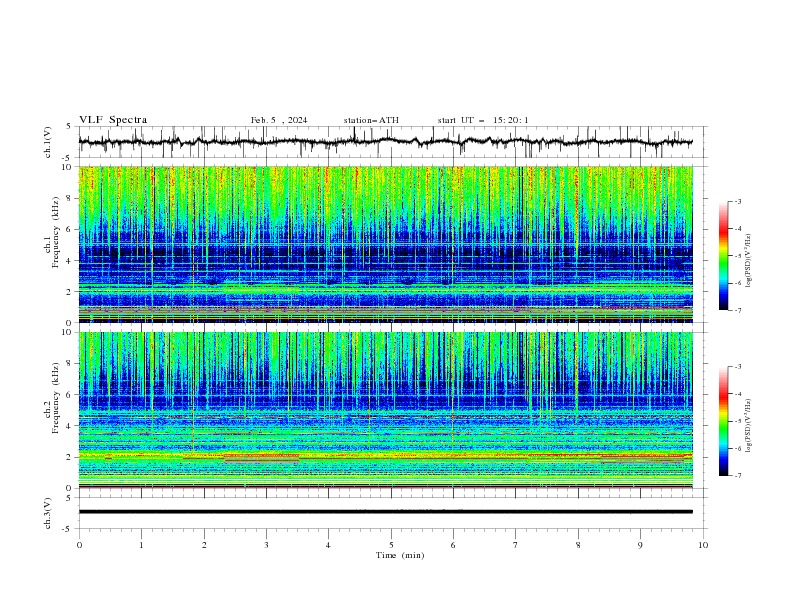Click the '9' tick on the time axis
The width and height of the screenshot is (792, 612).
(640, 545)
